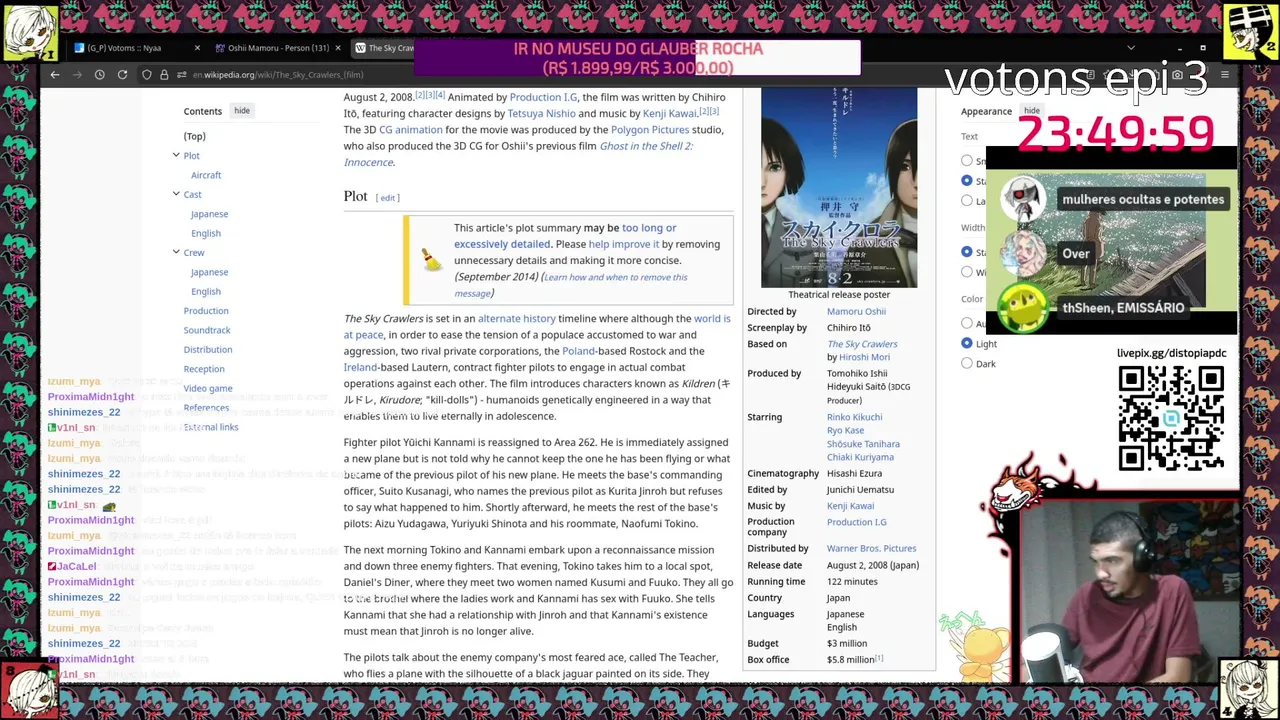Select the Wide width radio
This screenshot has height=720, width=1280.
pos(967,272)
